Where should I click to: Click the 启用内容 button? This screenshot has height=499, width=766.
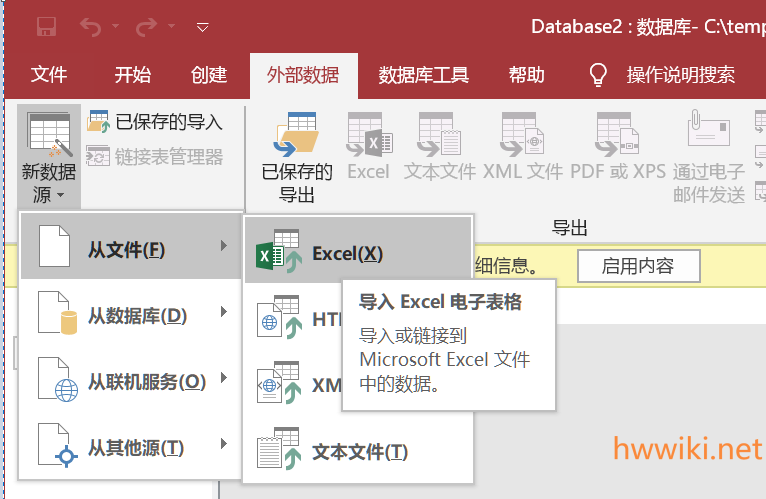637,266
